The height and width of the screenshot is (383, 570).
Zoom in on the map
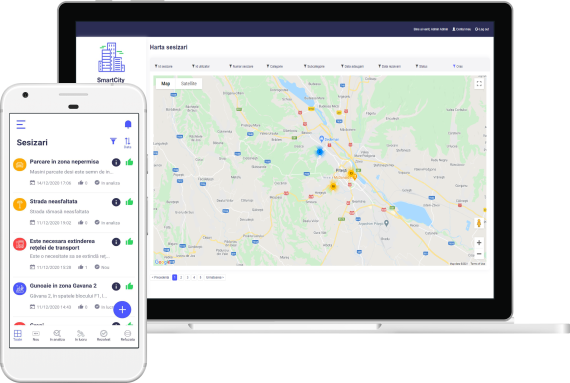point(479,242)
